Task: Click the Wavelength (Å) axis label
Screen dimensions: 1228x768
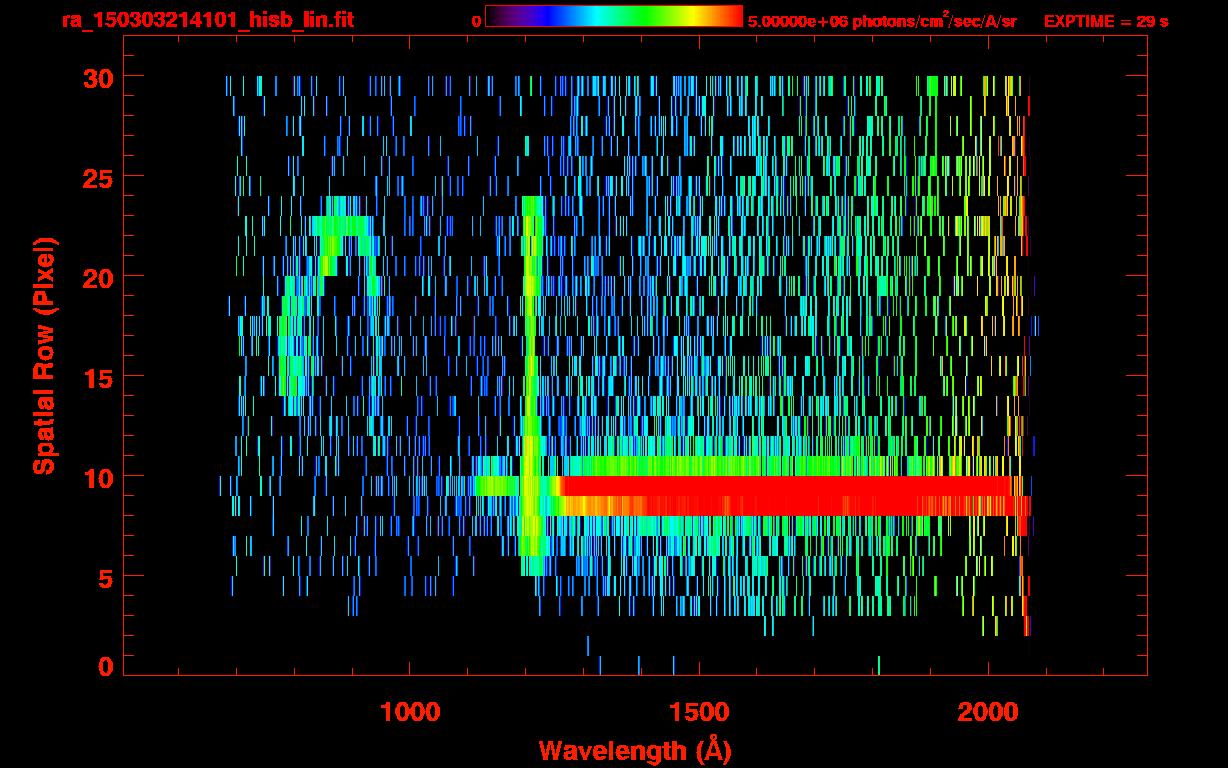Action: [635, 750]
